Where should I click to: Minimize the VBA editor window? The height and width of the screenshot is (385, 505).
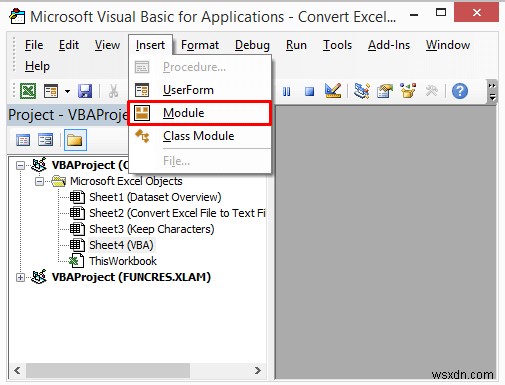(414, 15)
